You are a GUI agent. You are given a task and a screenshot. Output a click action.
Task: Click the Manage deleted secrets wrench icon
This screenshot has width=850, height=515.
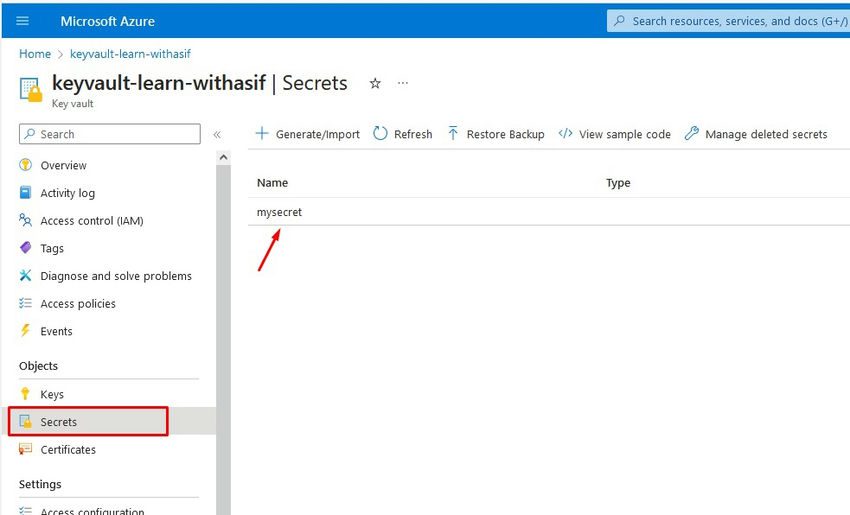point(691,133)
